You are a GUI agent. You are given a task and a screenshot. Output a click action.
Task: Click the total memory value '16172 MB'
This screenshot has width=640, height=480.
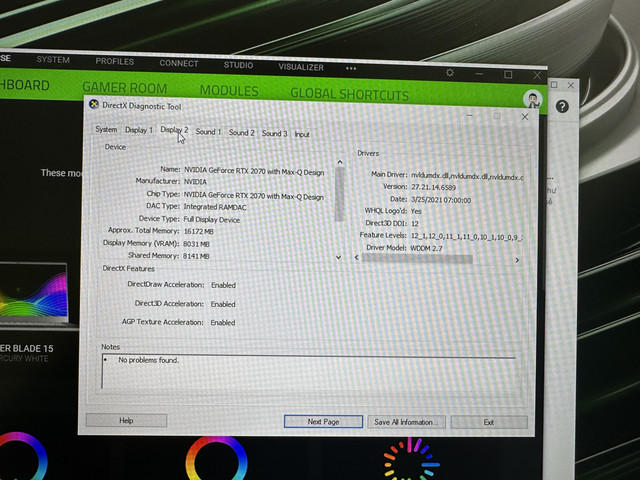click(198, 231)
